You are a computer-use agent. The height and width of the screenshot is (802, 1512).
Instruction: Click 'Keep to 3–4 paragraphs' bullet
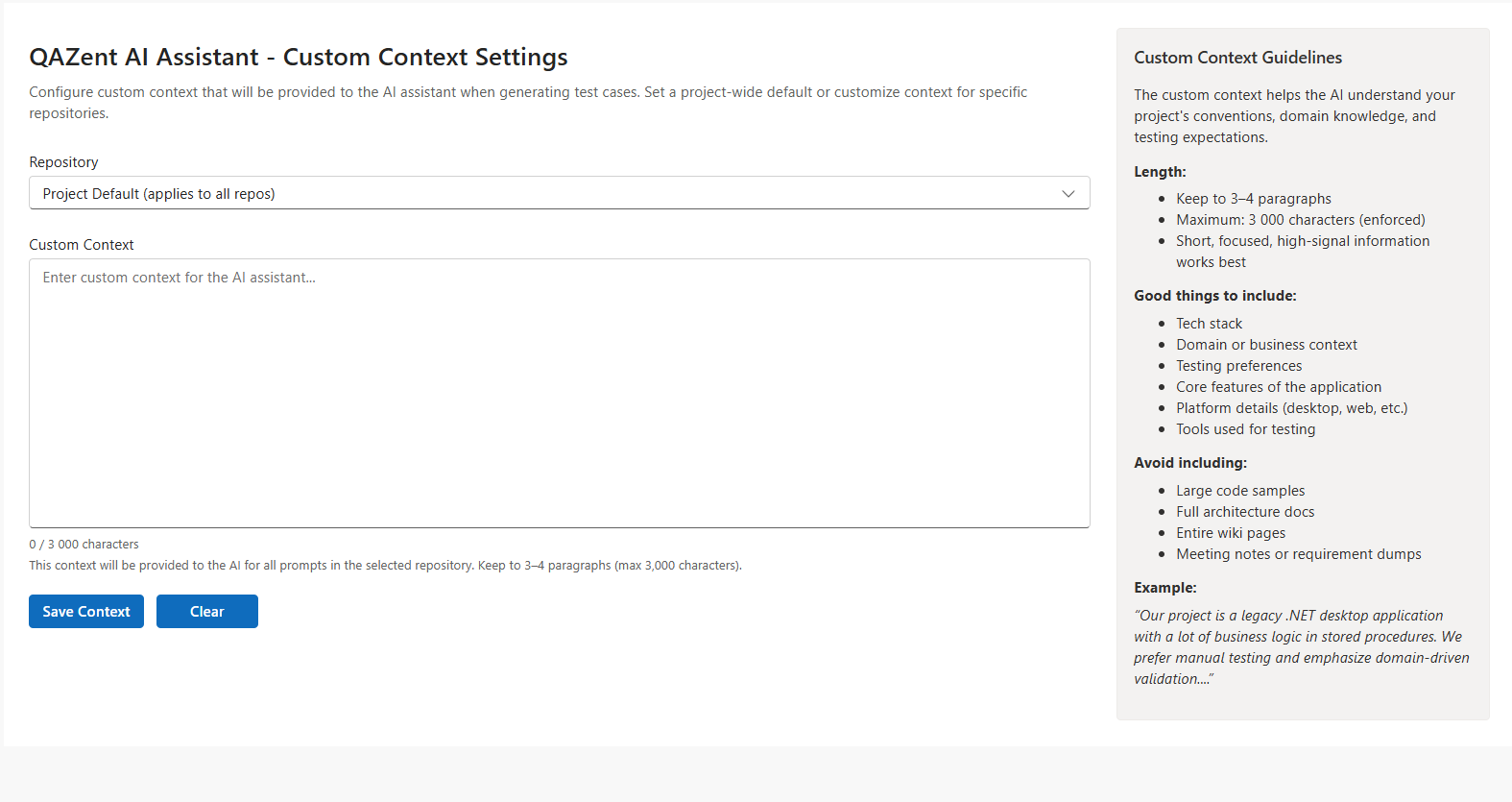[1254, 199]
